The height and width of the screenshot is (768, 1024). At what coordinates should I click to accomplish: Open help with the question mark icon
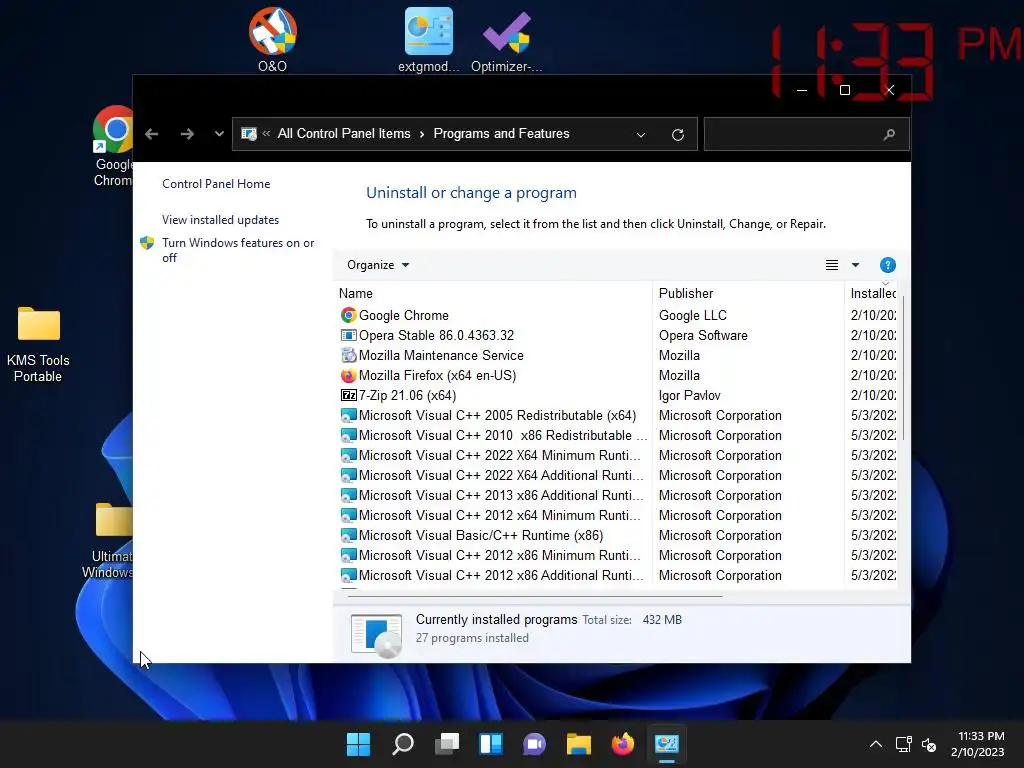(x=888, y=264)
